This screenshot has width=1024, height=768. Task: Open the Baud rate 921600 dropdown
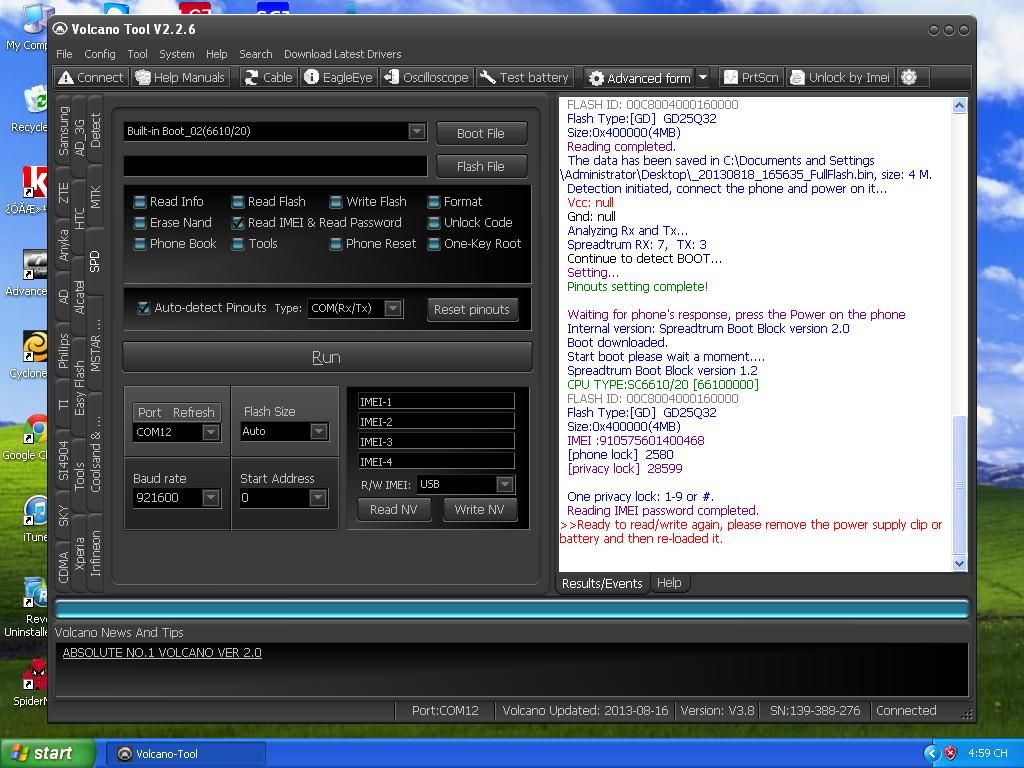(x=210, y=498)
